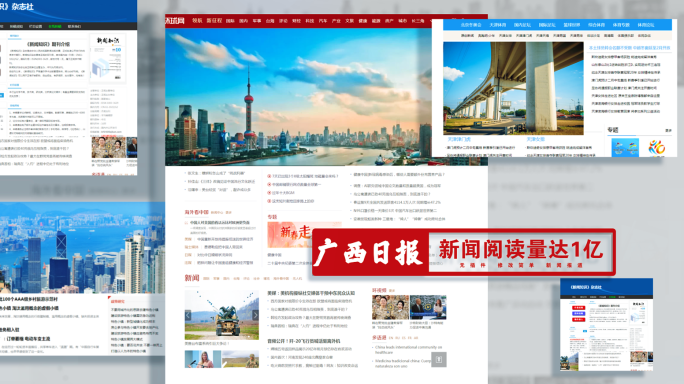The height and width of the screenshot is (384, 684).
Task: Click the gray back-to-top button
Action: pyautogui.click(x=439, y=360)
